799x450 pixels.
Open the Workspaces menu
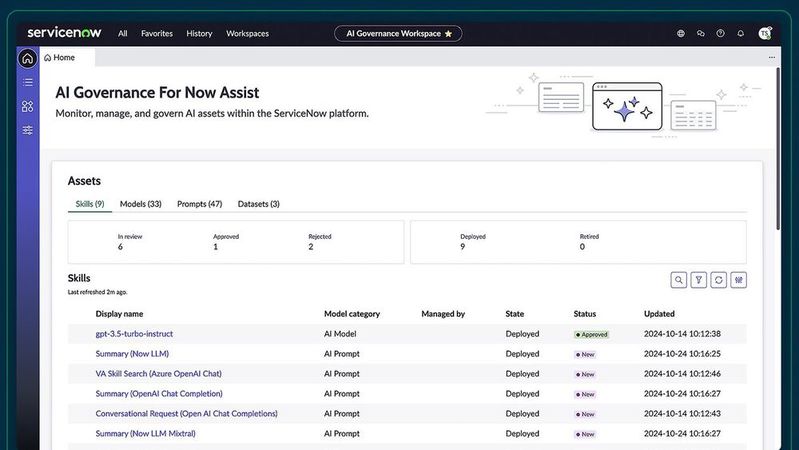click(x=247, y=34)
